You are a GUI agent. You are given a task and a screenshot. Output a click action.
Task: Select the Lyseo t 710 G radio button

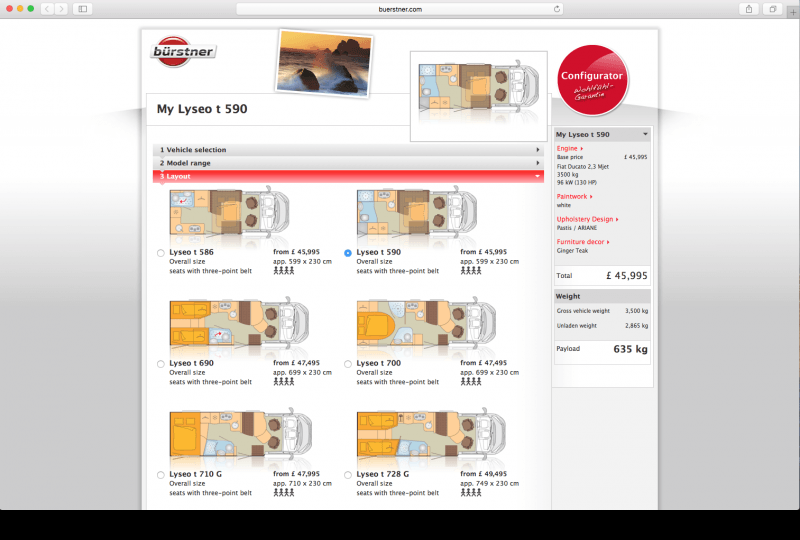(x=161, y=475)
